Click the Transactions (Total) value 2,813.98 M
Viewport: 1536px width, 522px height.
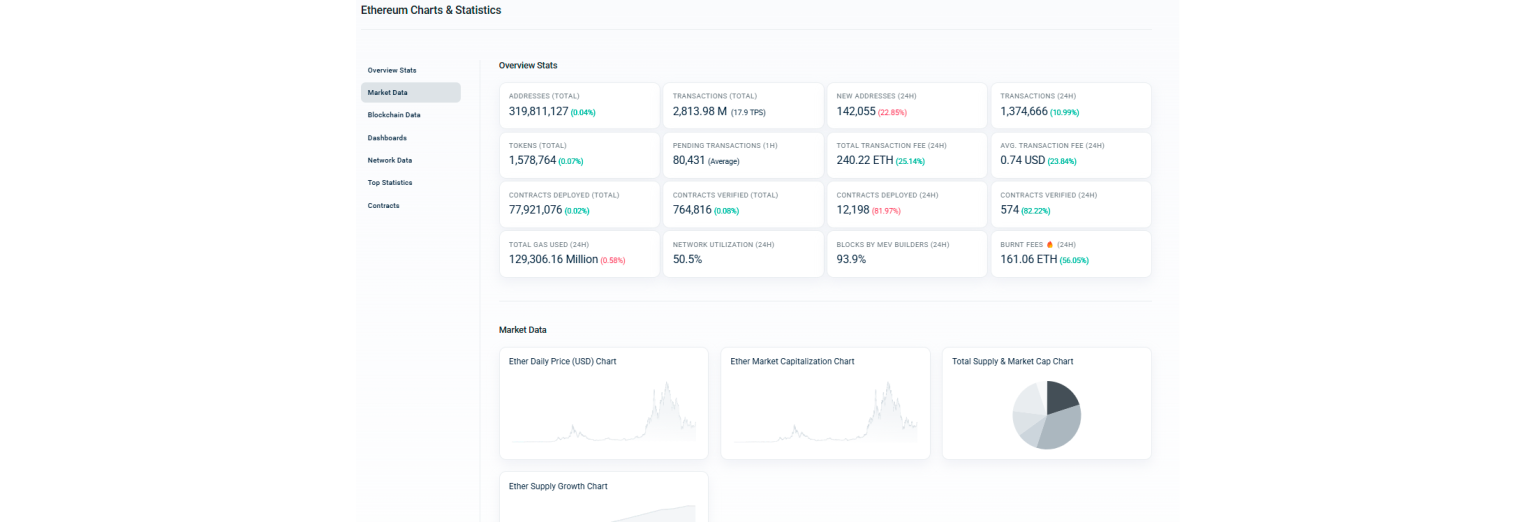pos(700,111)
